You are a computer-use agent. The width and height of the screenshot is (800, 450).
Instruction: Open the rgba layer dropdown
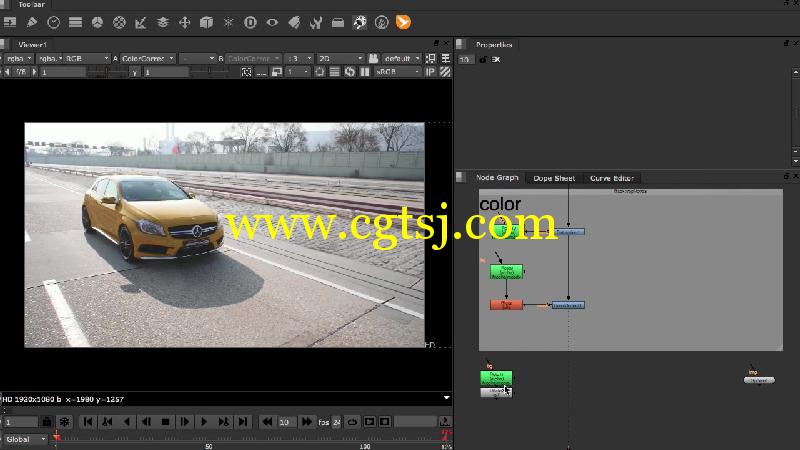click(x=19, y=59)
